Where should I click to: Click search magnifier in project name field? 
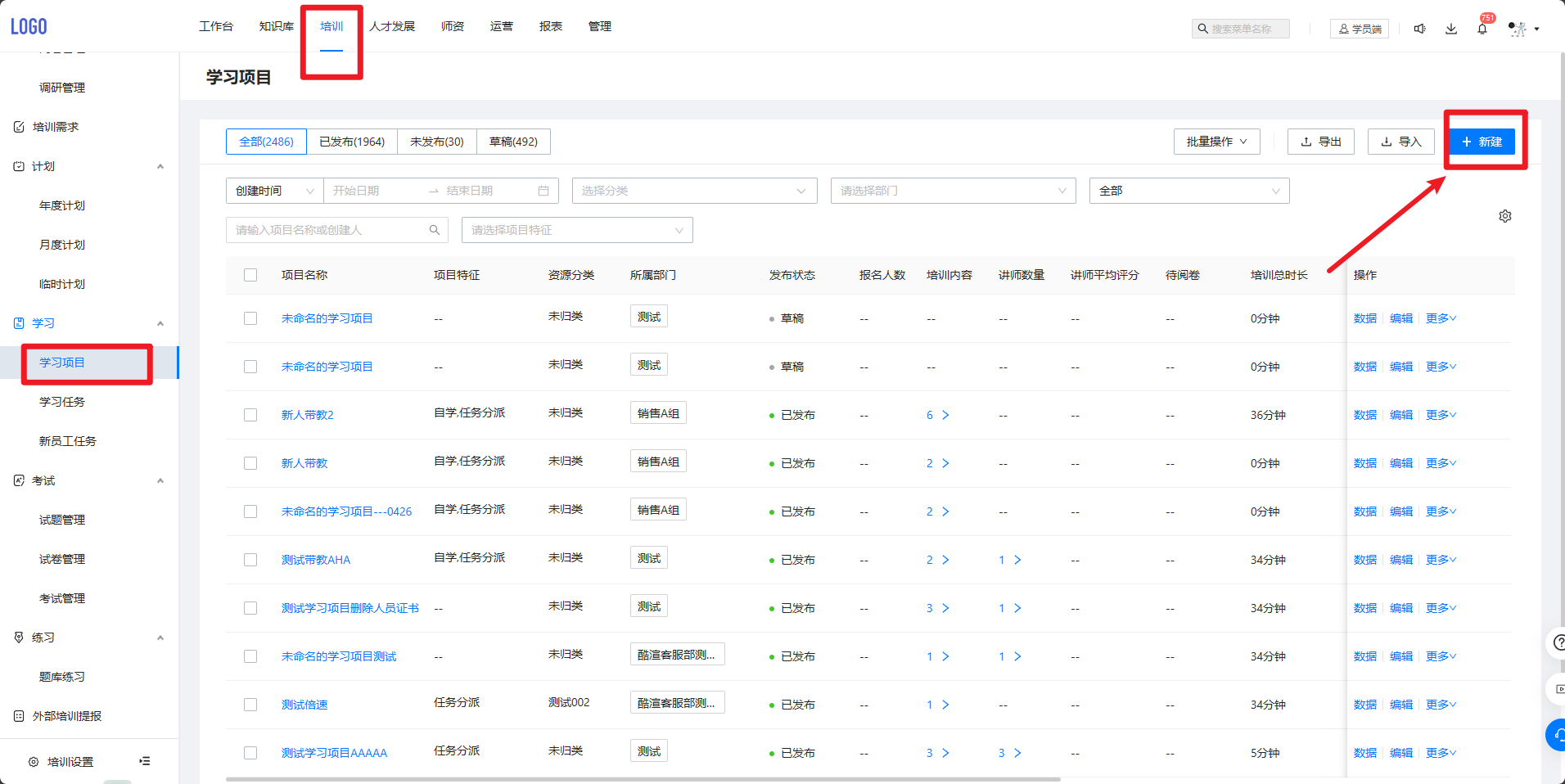[x=435, y=230]
